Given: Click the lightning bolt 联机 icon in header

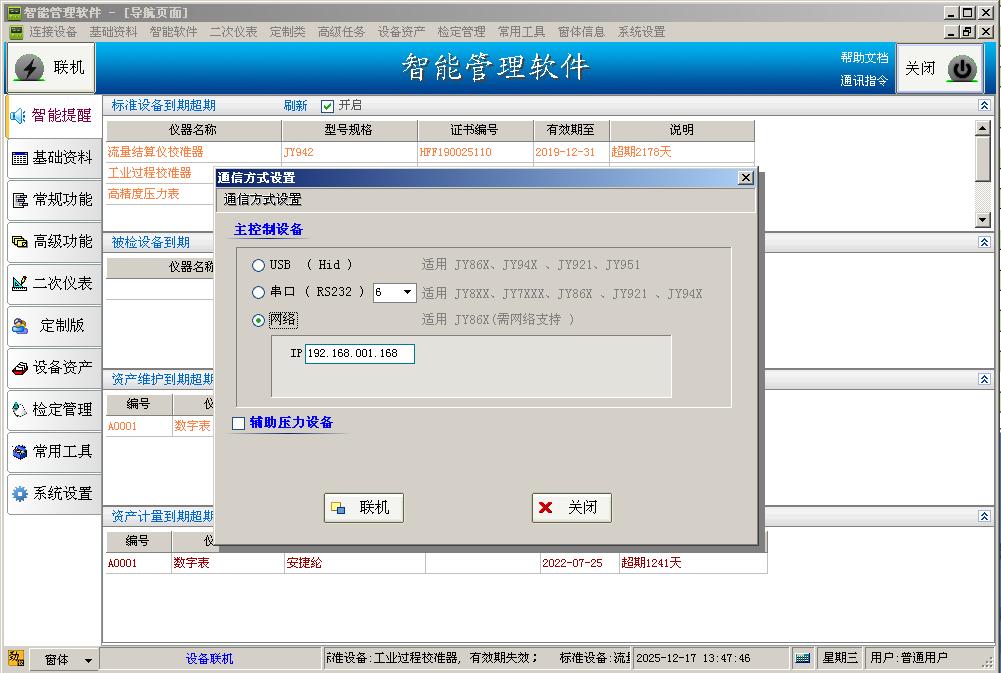Looking at the screenshot, I should pyautogui.click(x=30, y=68).
